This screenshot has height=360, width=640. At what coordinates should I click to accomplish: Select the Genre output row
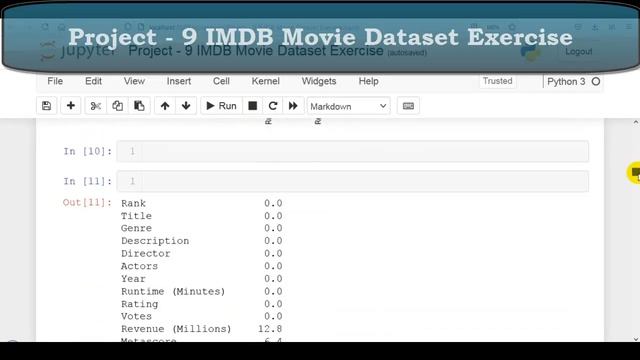click(x=202, y=228)
